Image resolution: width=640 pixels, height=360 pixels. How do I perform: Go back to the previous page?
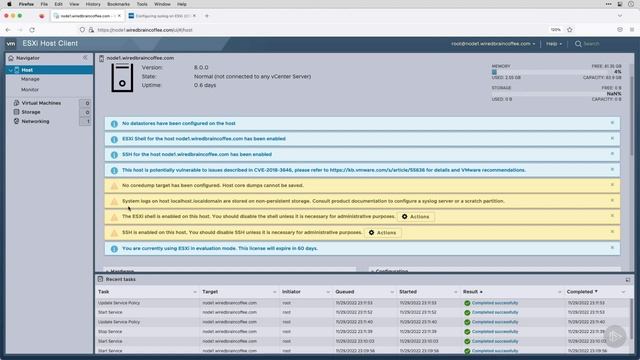(x=8, y=30)
